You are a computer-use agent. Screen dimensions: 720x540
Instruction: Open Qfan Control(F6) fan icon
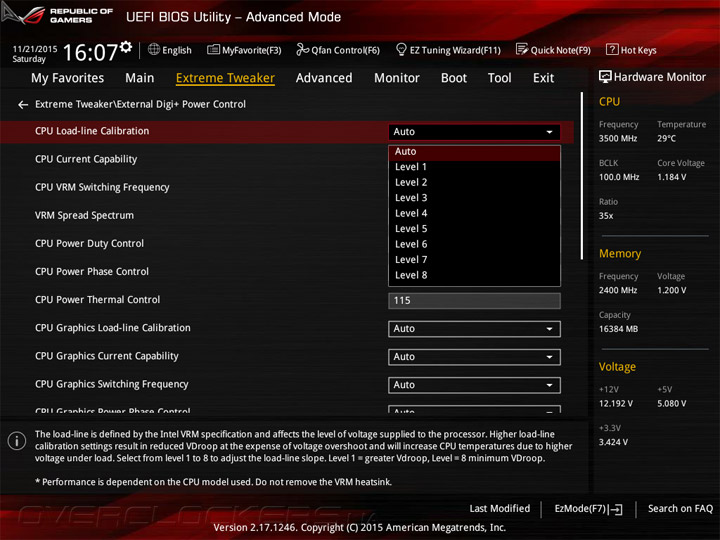302,50
